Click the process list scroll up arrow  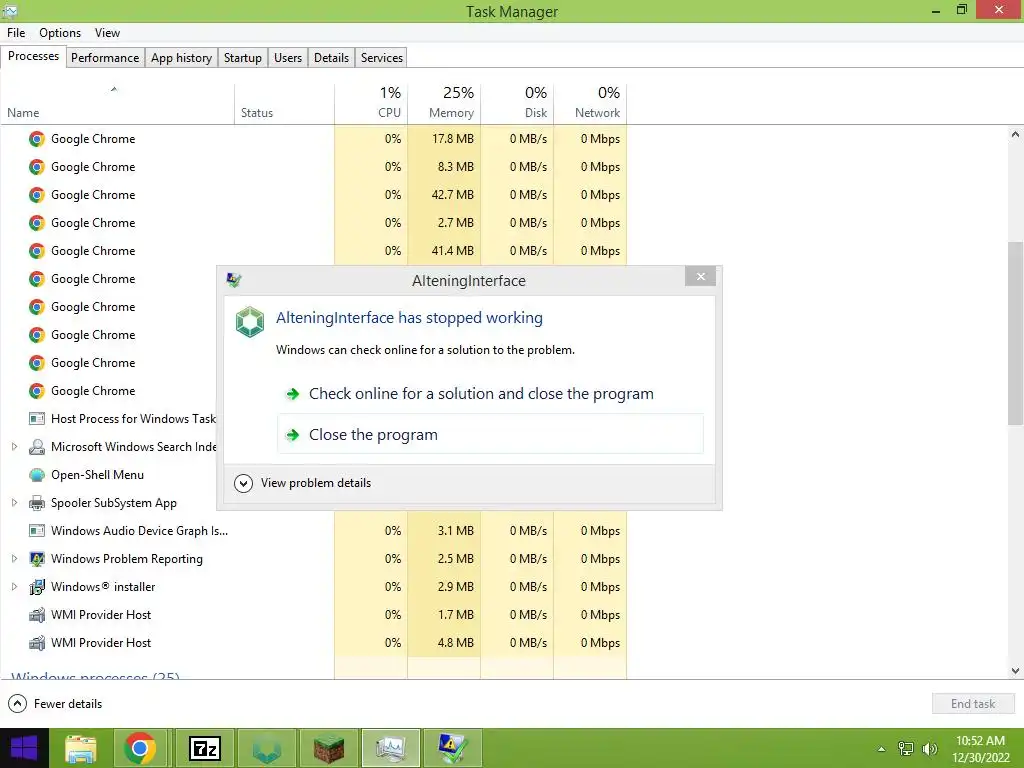pos(1015,135)
